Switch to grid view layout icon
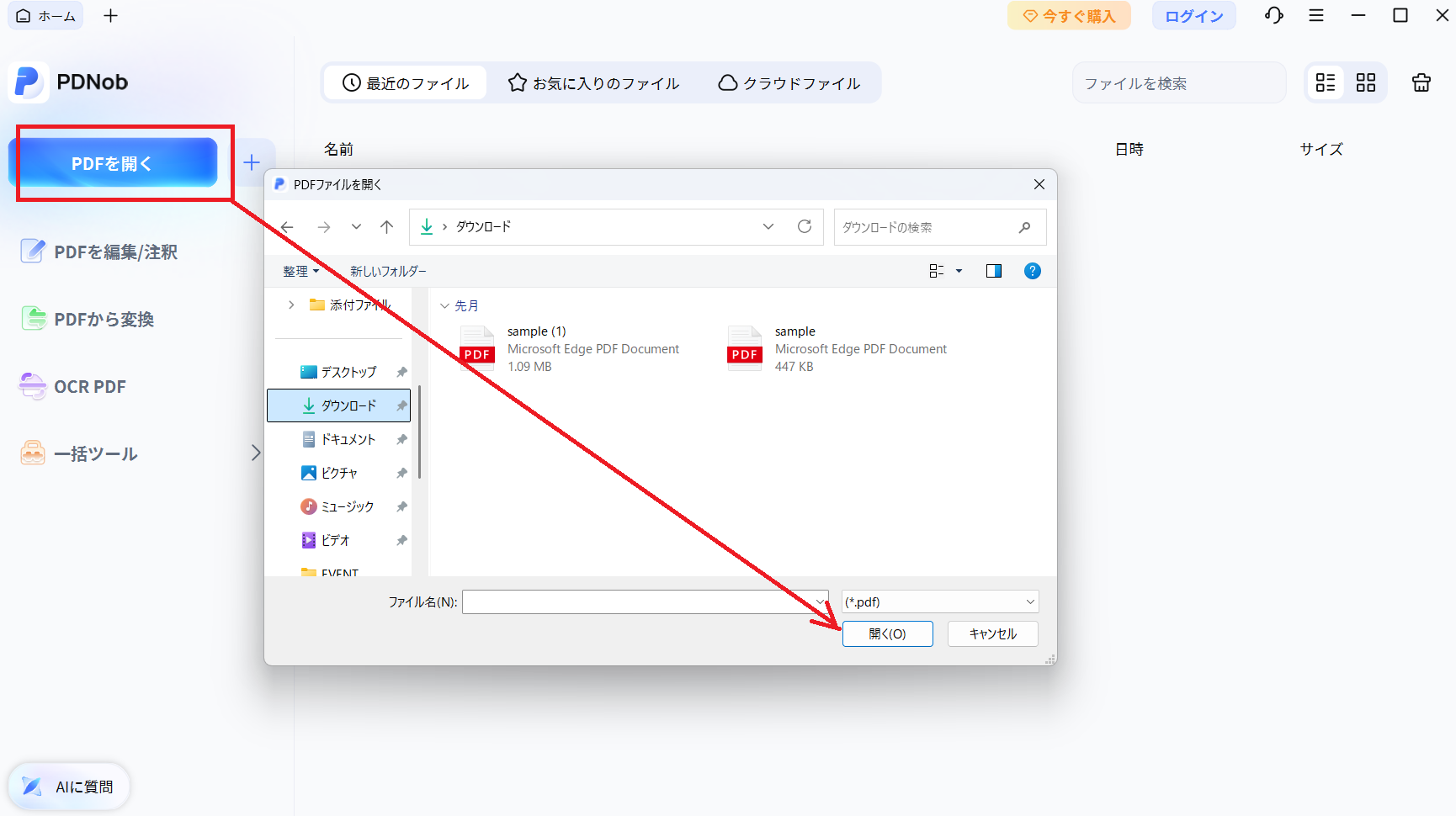 tap(1366, 82)
